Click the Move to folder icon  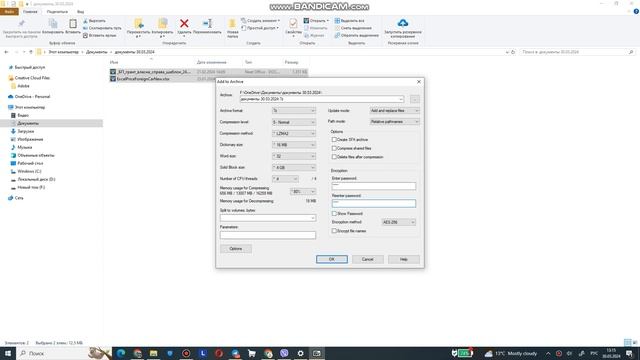138,24
